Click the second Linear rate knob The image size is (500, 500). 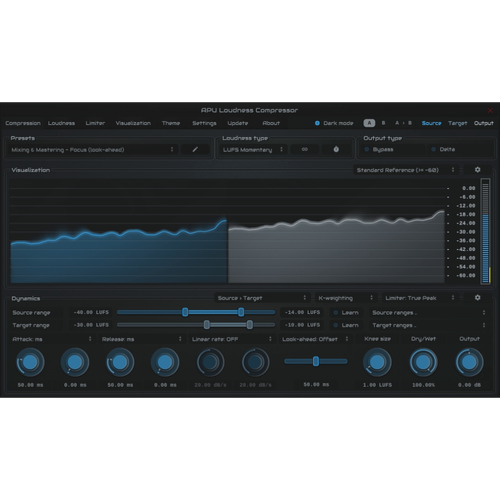(255, 362)
